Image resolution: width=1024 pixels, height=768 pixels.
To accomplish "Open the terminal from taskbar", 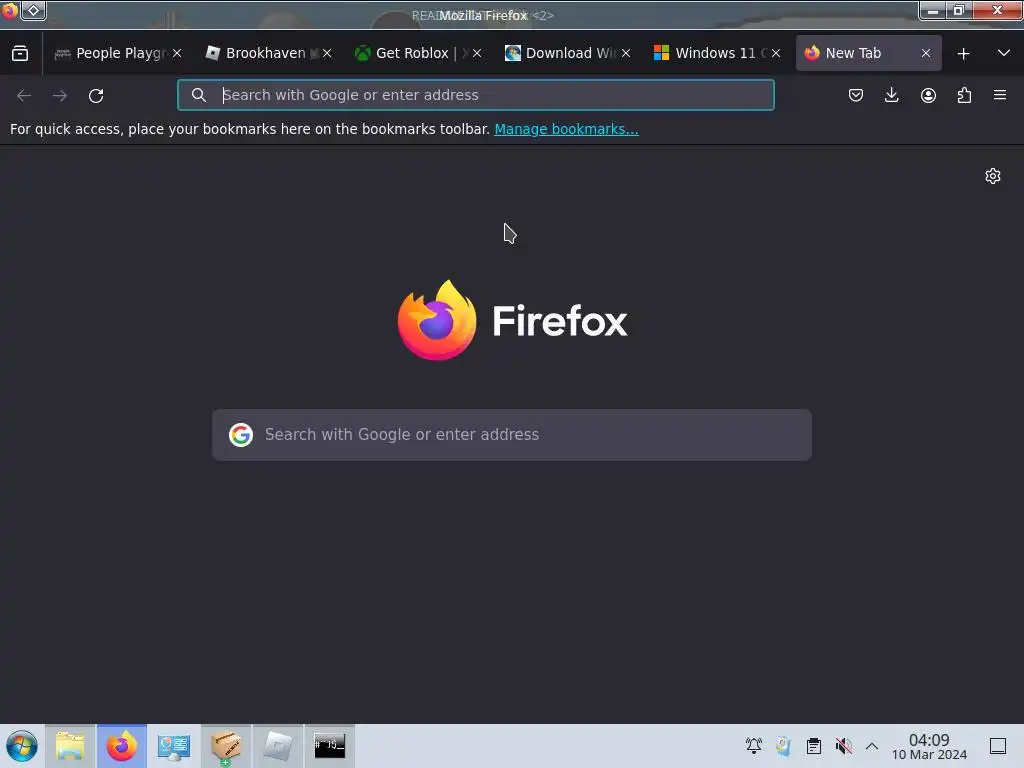I will 330,746.
